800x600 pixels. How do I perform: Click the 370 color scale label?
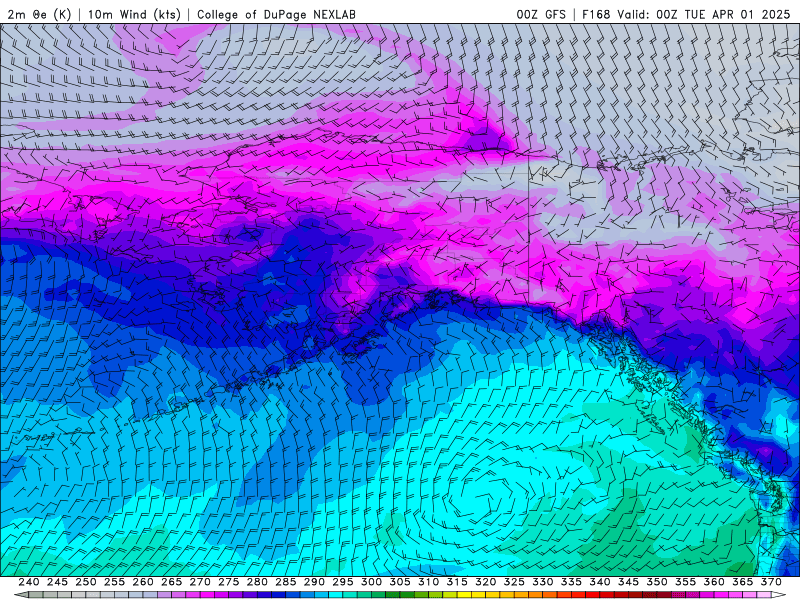[771, 582]
